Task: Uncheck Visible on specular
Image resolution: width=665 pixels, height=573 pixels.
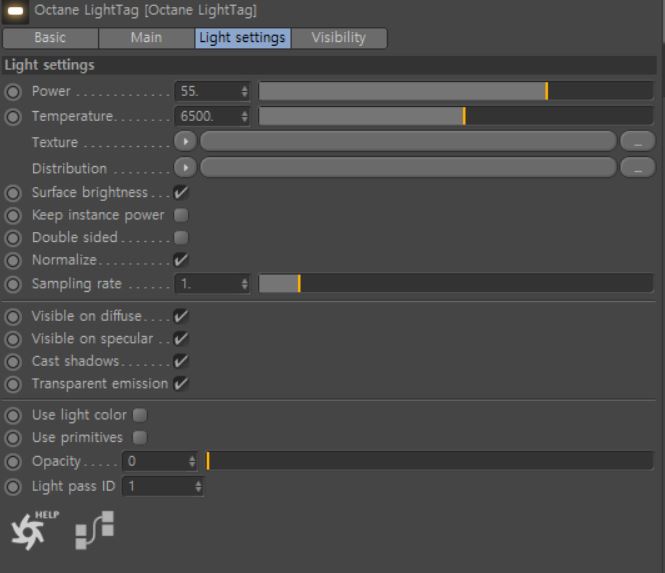Action: click(x=181, y=338)
